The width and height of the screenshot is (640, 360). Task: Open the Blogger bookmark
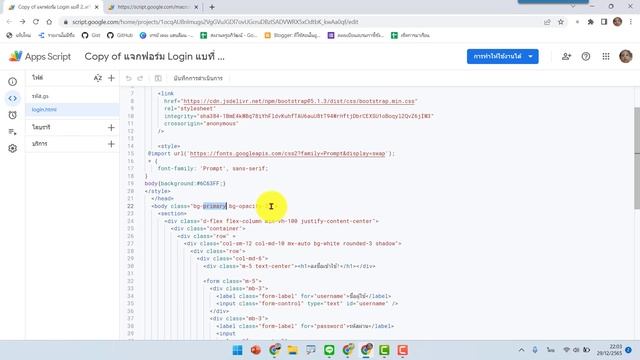point(292,35)
